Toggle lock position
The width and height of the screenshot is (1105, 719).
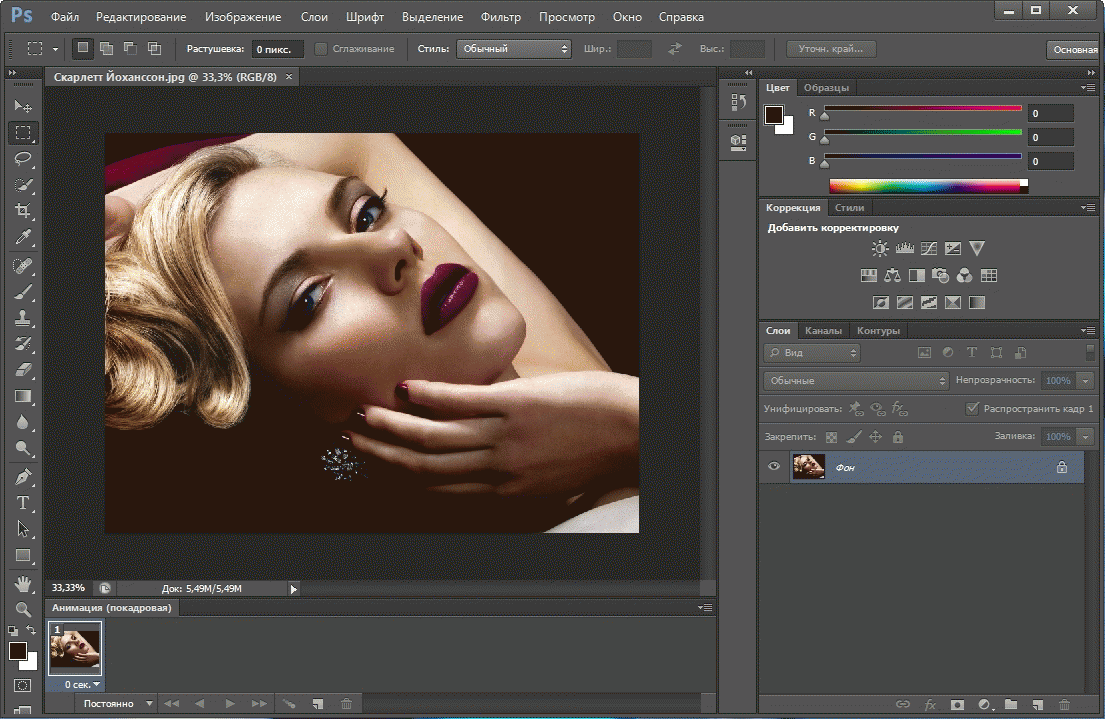(x=875, y=437)
